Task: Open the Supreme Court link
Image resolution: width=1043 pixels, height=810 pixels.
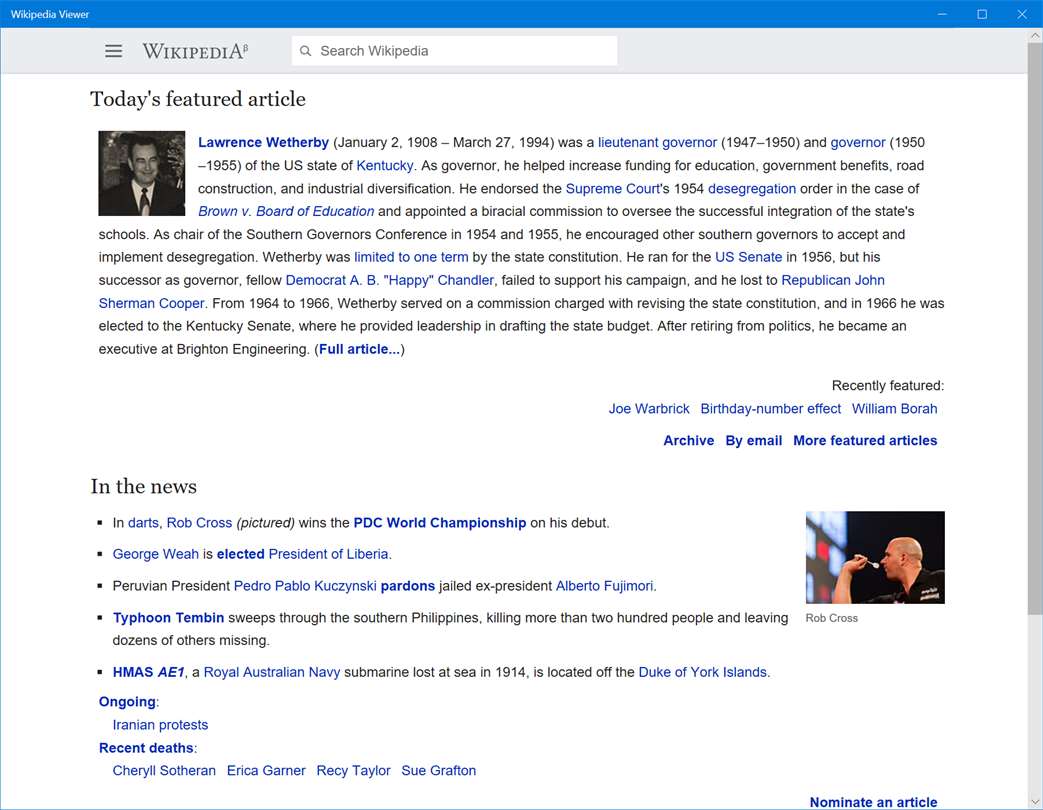Action: (612, 189)
